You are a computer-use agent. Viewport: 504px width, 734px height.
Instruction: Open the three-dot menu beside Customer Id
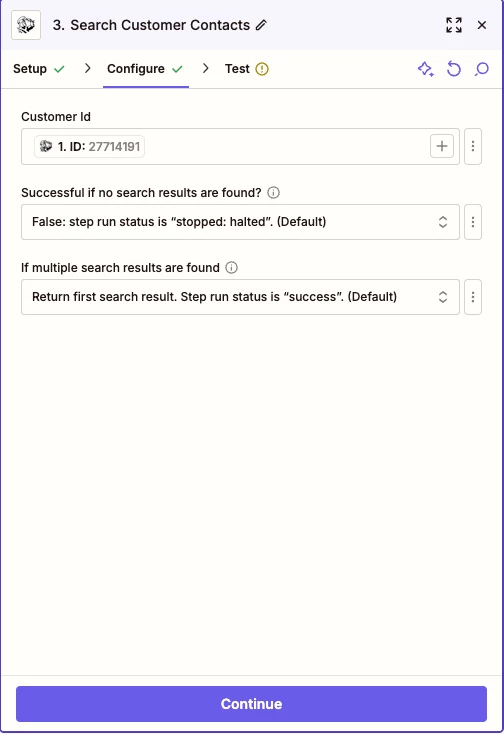[473, 147]
